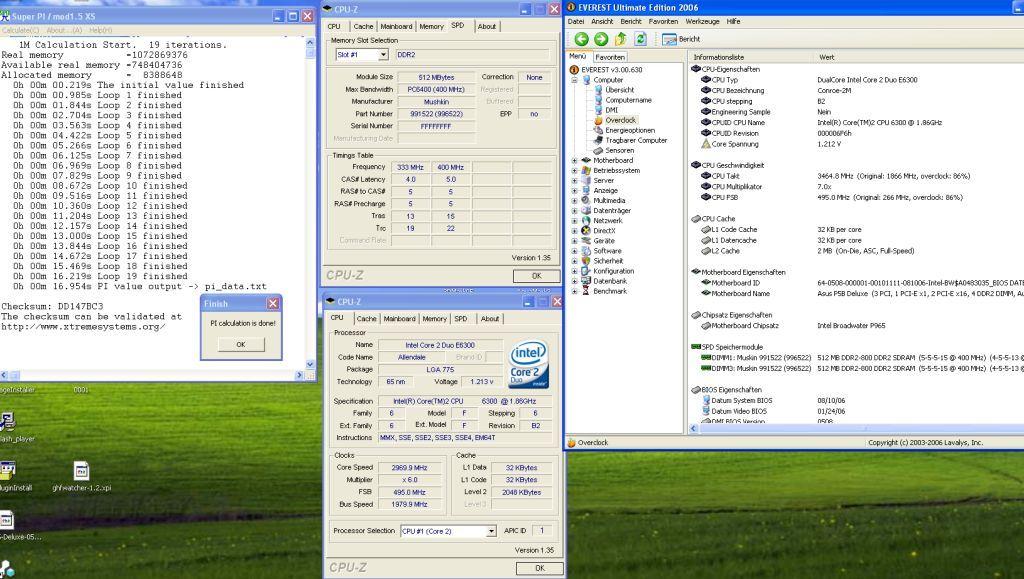Image resolution: width=1024 pixels, height=579 pixels.
Task: Collapse the Computer node in EVEREST tree
Action: point(575,80)
